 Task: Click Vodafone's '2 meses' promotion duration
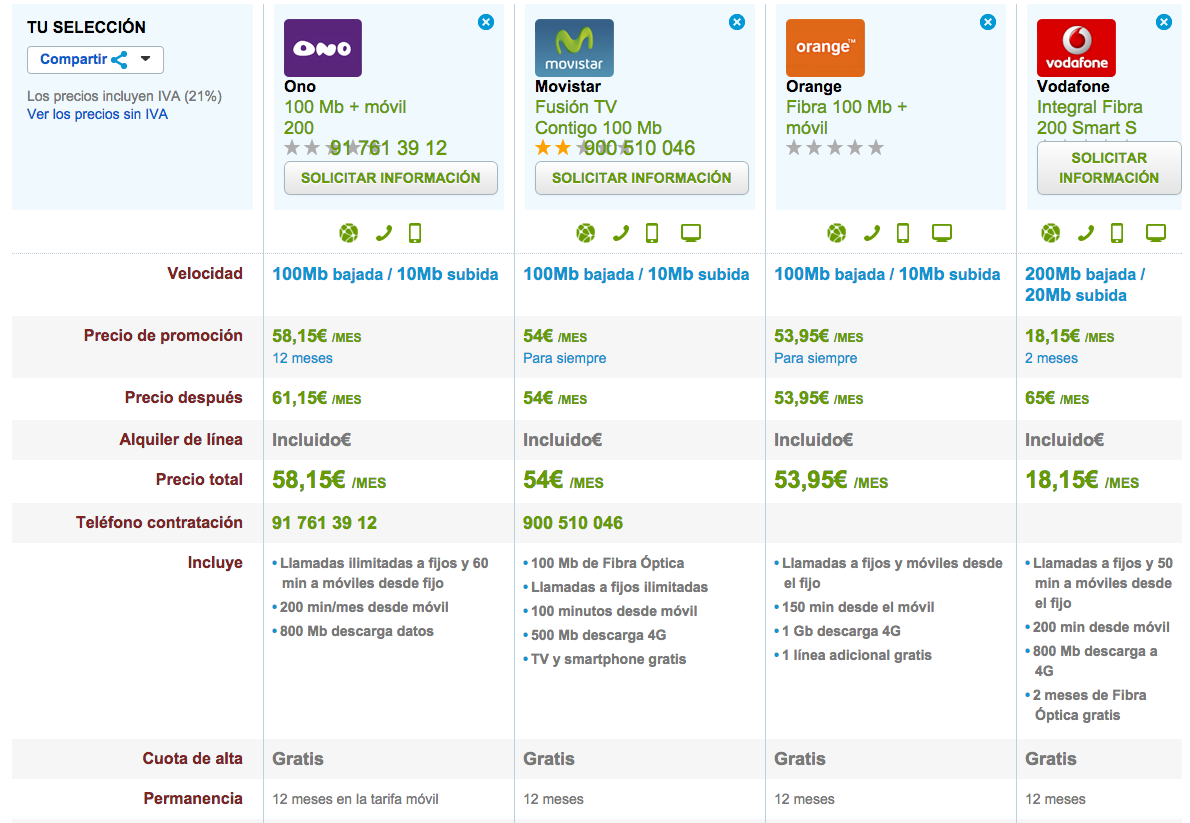coord(1051,358)
